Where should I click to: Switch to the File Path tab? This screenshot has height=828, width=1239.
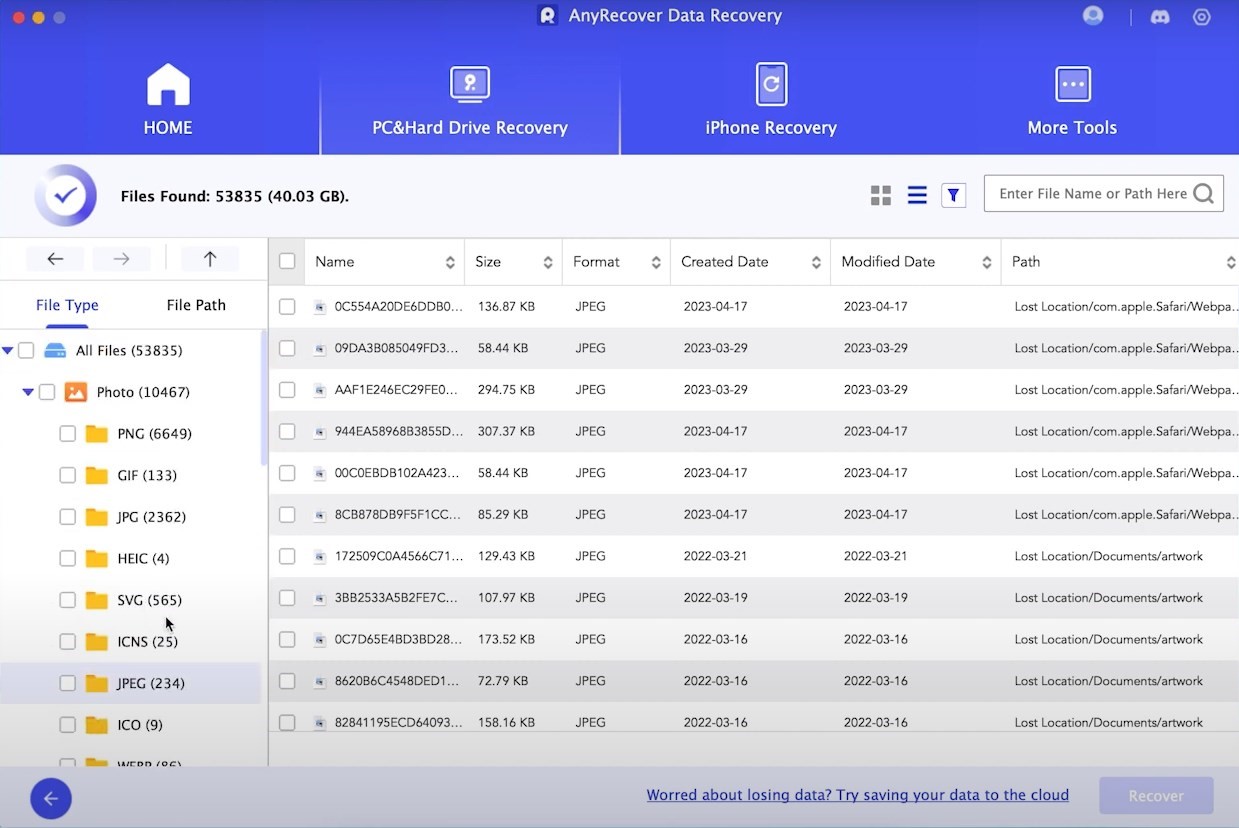pos(196,305)
